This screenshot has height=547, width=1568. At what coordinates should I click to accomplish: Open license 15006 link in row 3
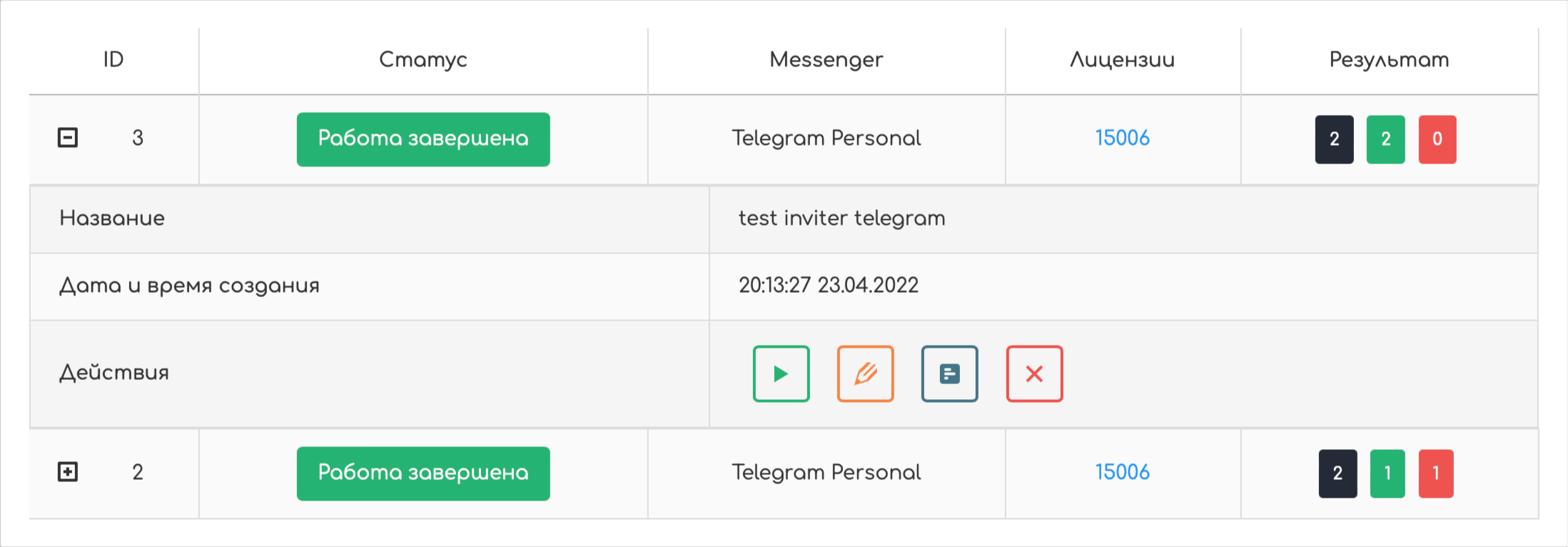tap(1122, 138)
